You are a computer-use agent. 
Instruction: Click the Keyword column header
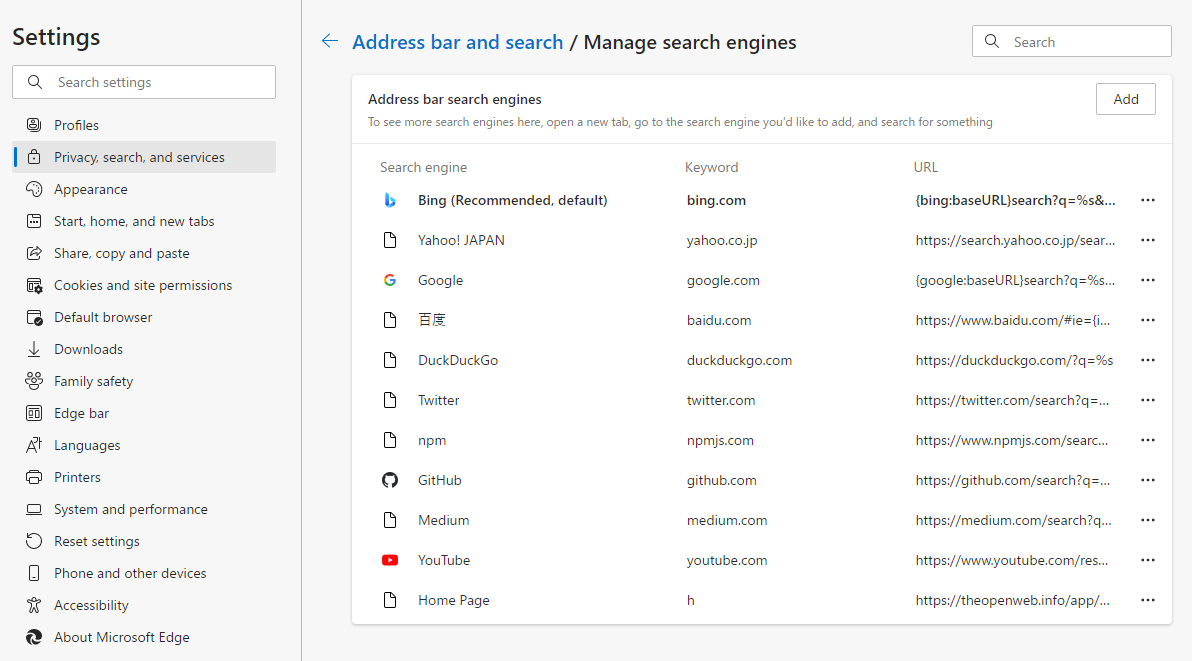(712, 167)
